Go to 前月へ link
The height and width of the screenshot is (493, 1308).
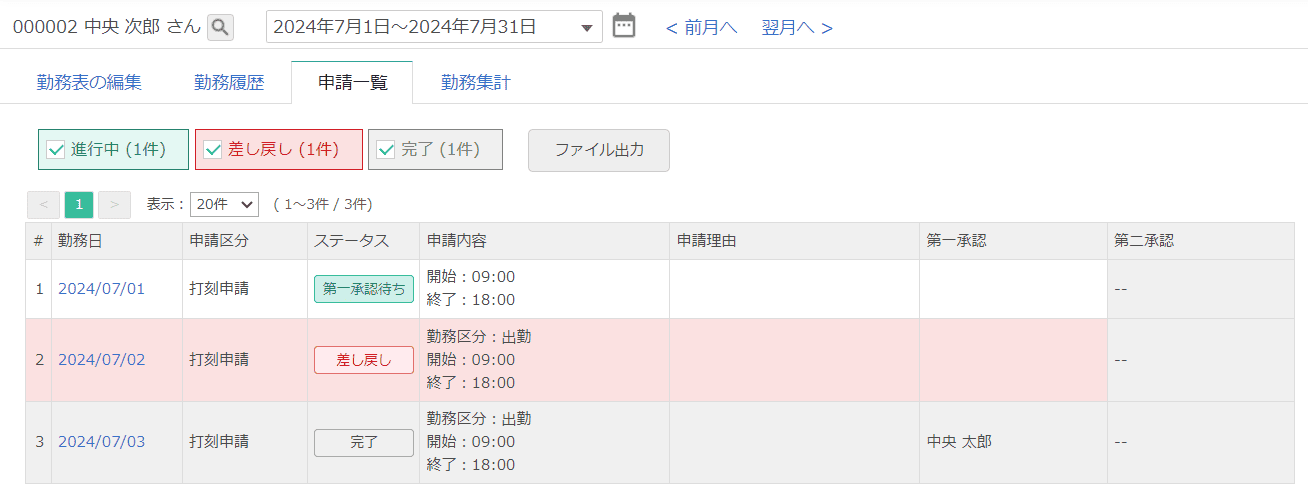(701, 27)
